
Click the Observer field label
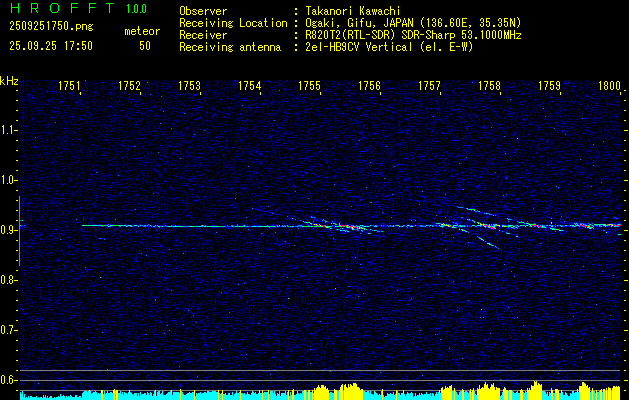pos(203,11)
